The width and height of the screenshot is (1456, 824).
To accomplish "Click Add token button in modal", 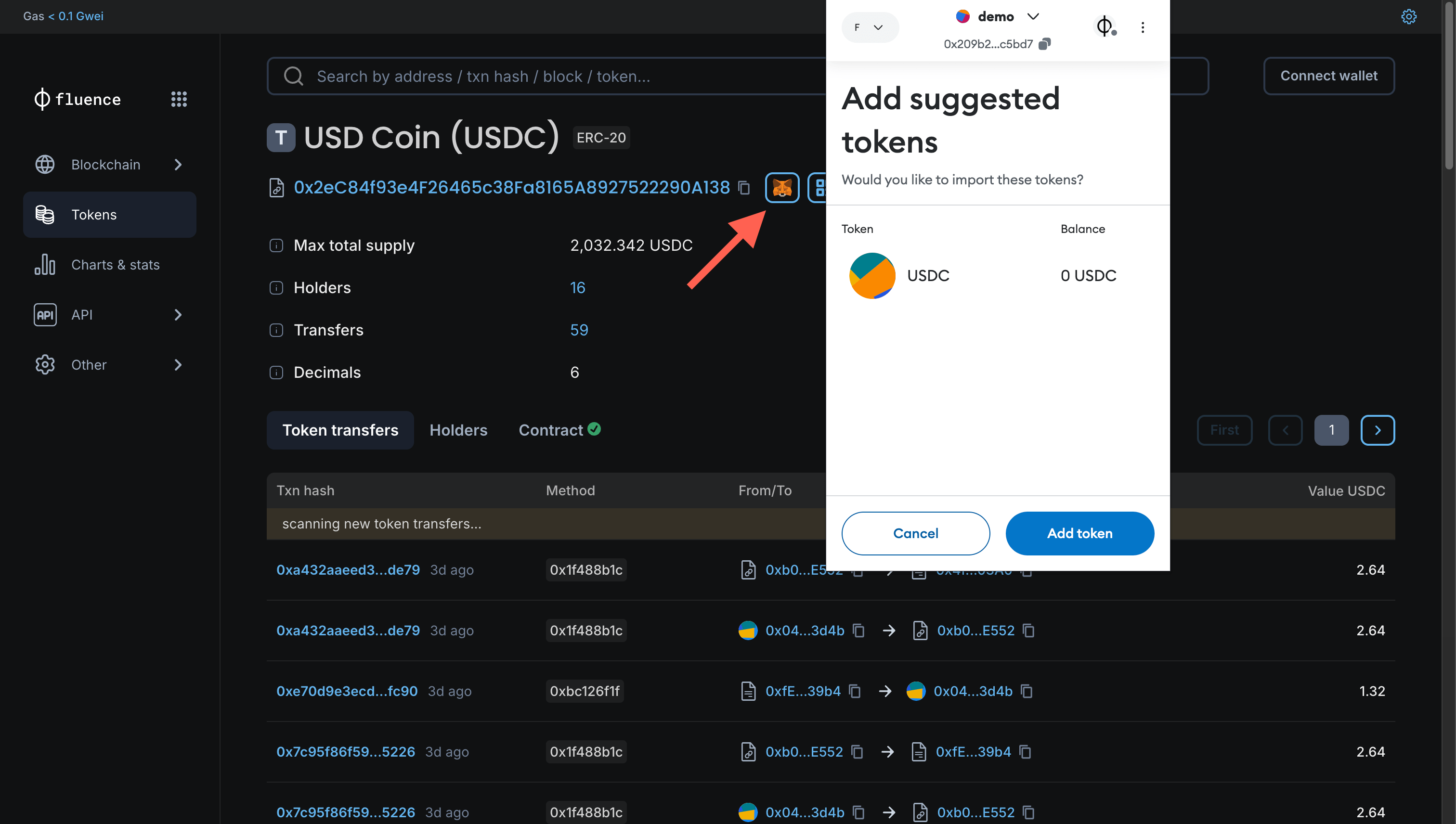I will (x=1080, y=532).
